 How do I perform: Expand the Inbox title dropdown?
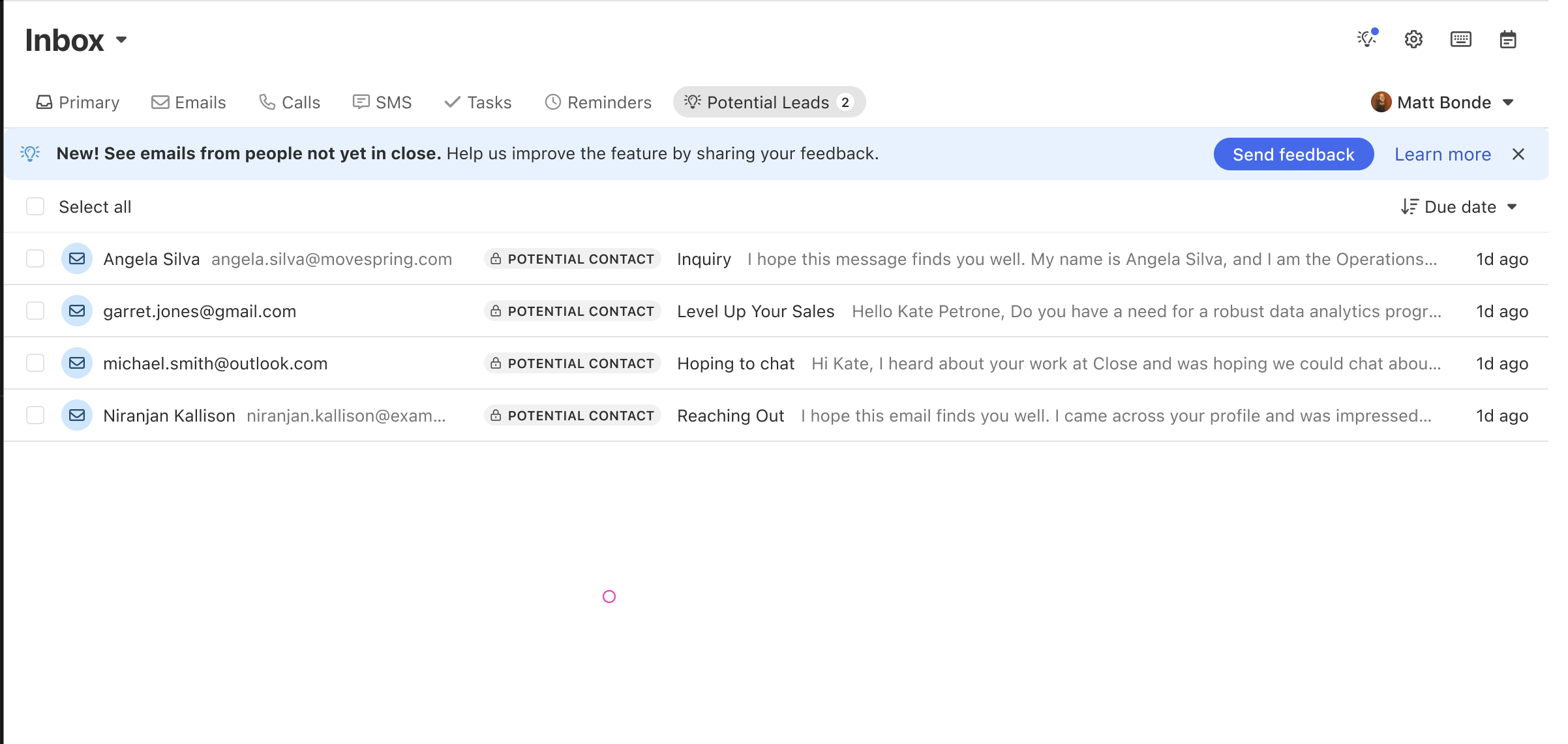coord(121,40)
